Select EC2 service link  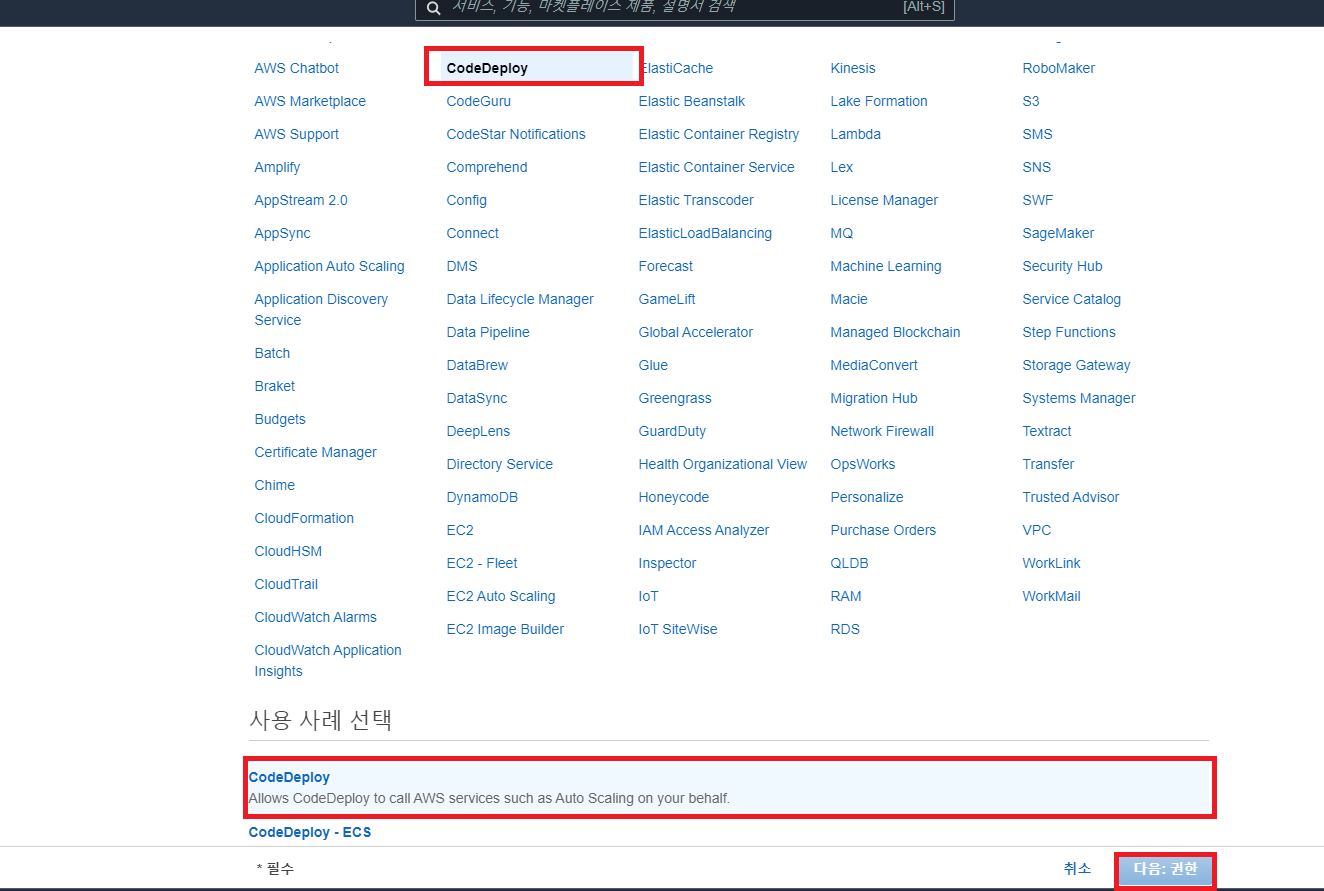460,530
